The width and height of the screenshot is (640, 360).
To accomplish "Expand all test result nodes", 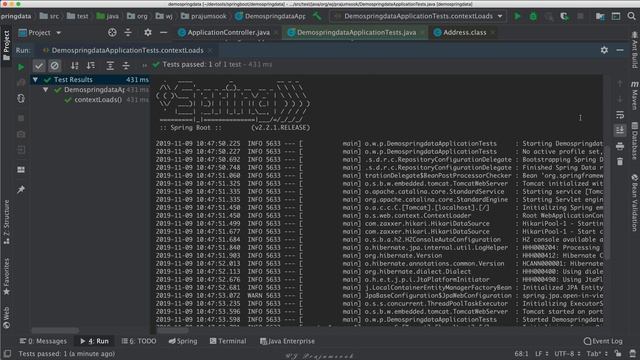I will 110,65.
